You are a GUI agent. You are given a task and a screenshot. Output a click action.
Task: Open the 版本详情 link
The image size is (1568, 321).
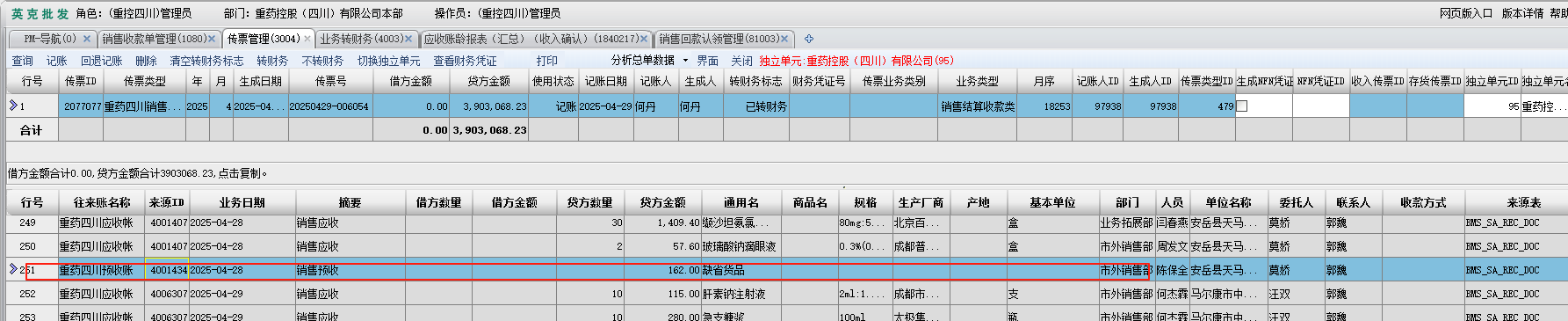[x=1522, y=13]
